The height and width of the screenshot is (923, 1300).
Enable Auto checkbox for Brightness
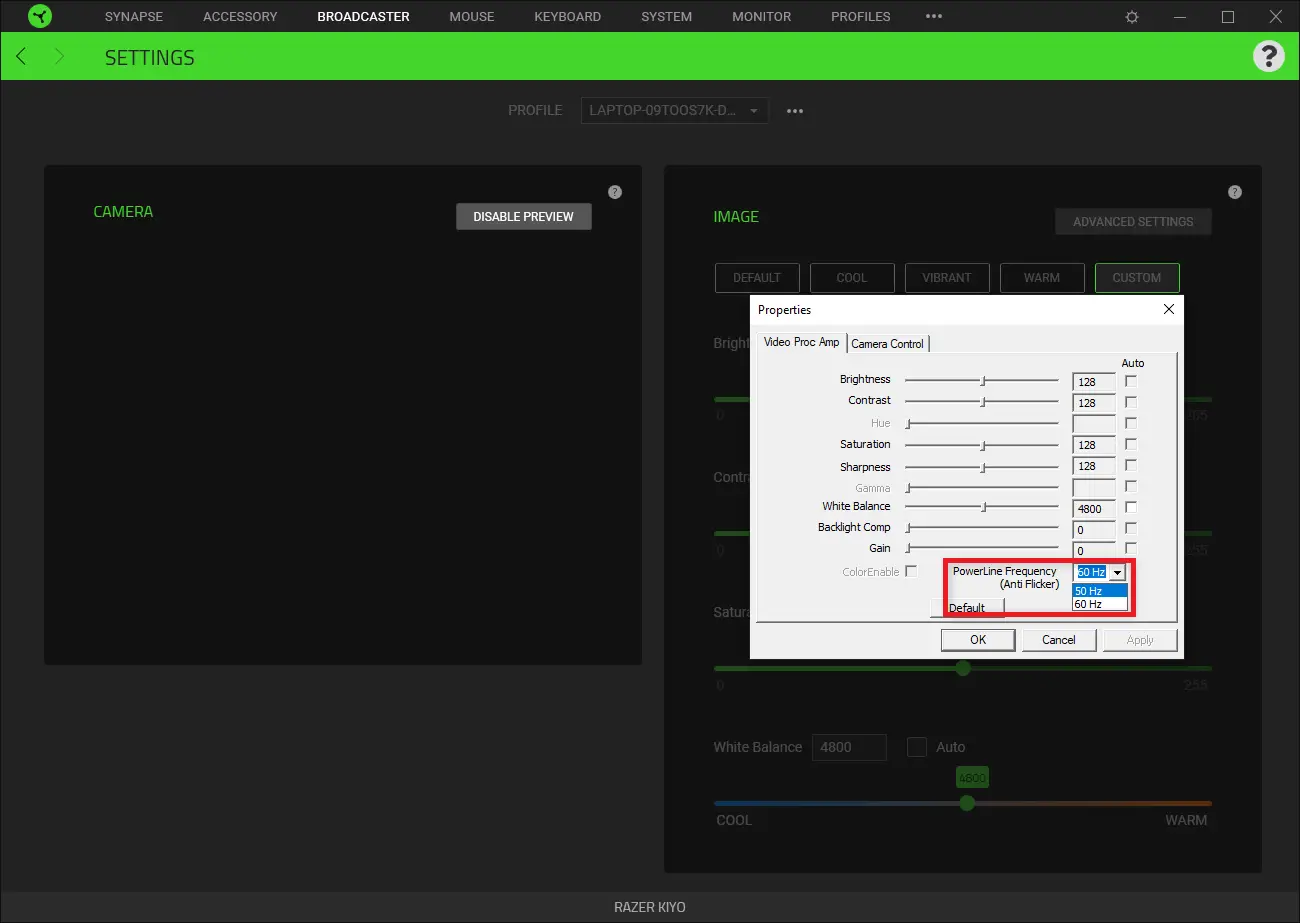(1131, 381)
